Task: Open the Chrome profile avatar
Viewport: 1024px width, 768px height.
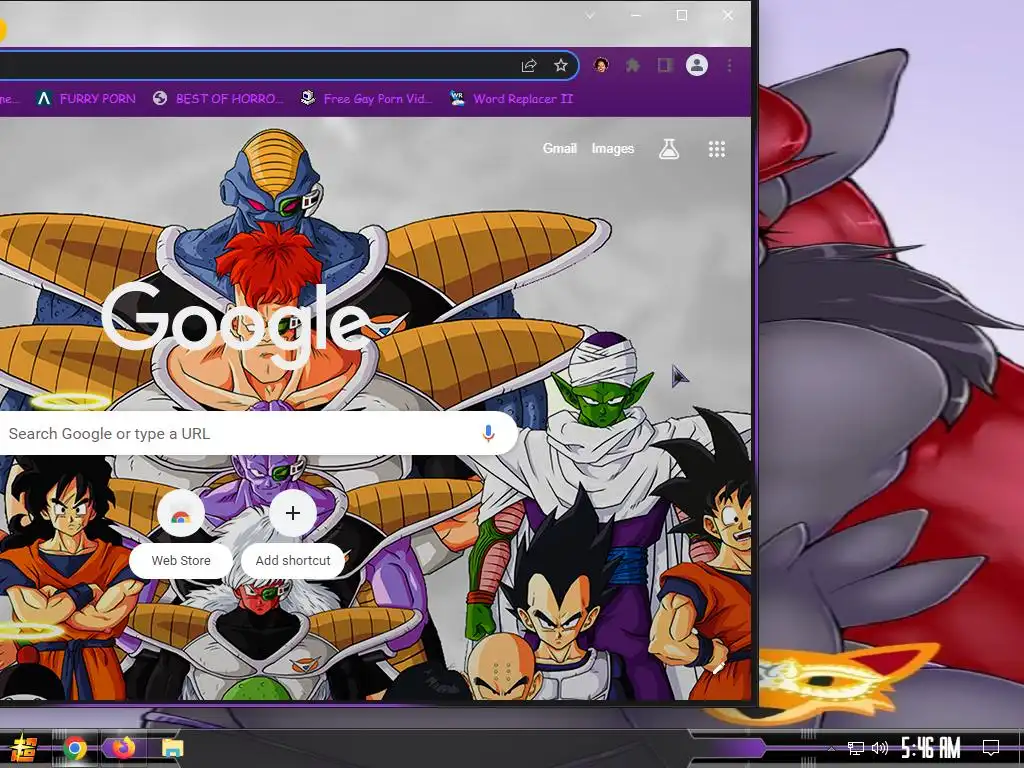Action: [697, 65]
